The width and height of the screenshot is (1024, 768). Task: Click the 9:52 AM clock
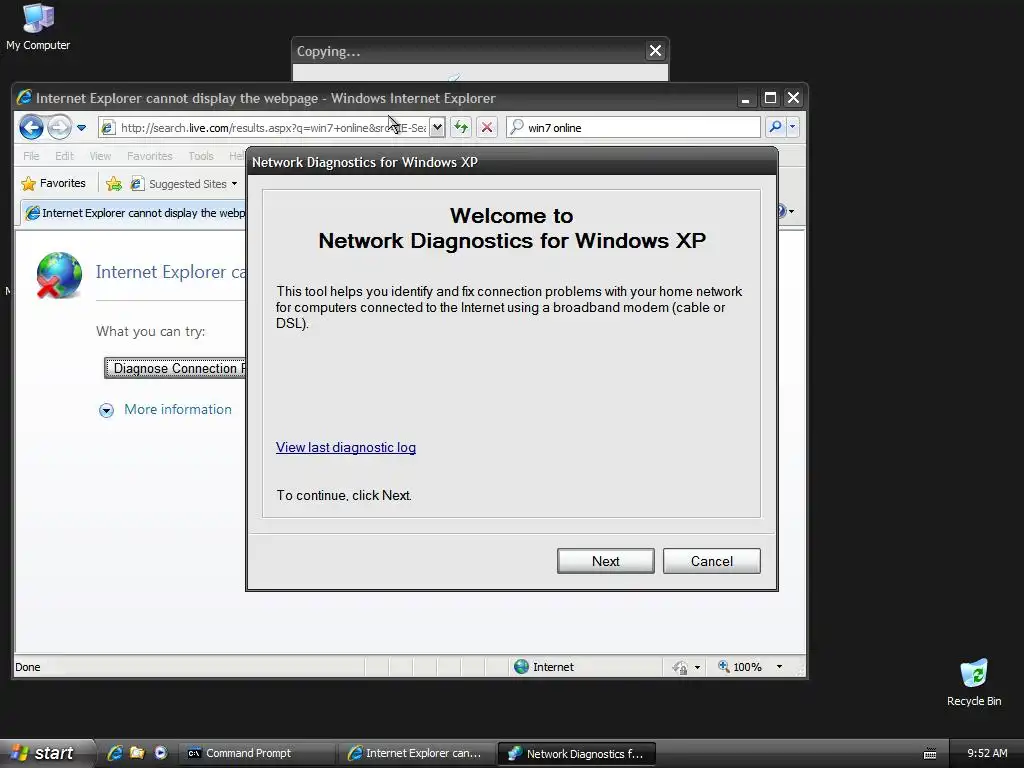coord(987,753)
